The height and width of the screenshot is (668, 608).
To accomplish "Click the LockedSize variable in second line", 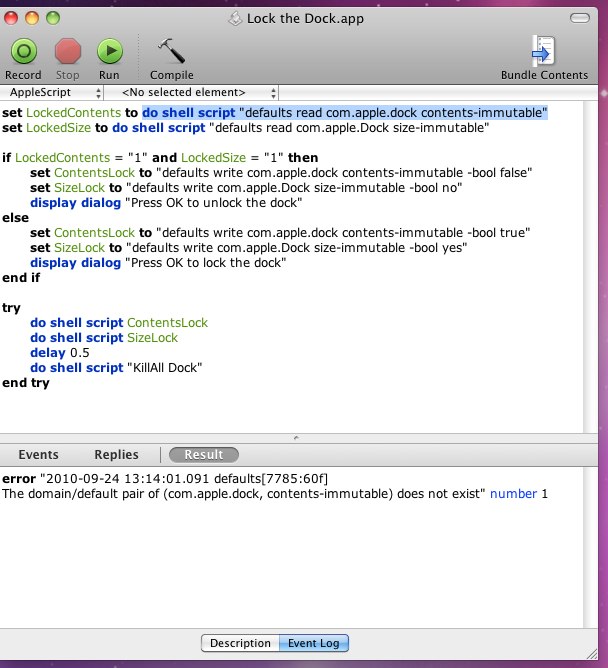I will click(x=58, y=128).
